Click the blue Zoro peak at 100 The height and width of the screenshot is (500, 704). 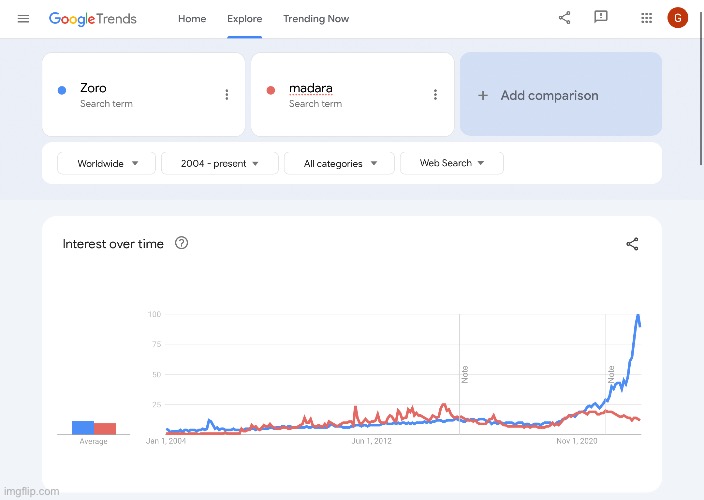(638, 316)
